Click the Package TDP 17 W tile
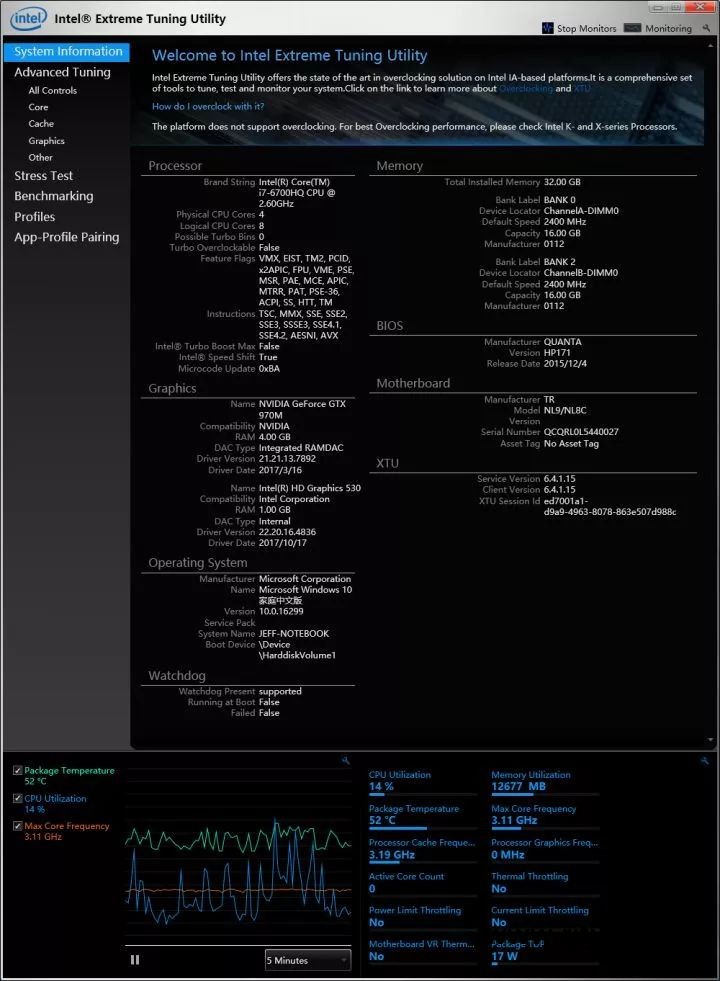720x981 pixels. tap(545, 950)
